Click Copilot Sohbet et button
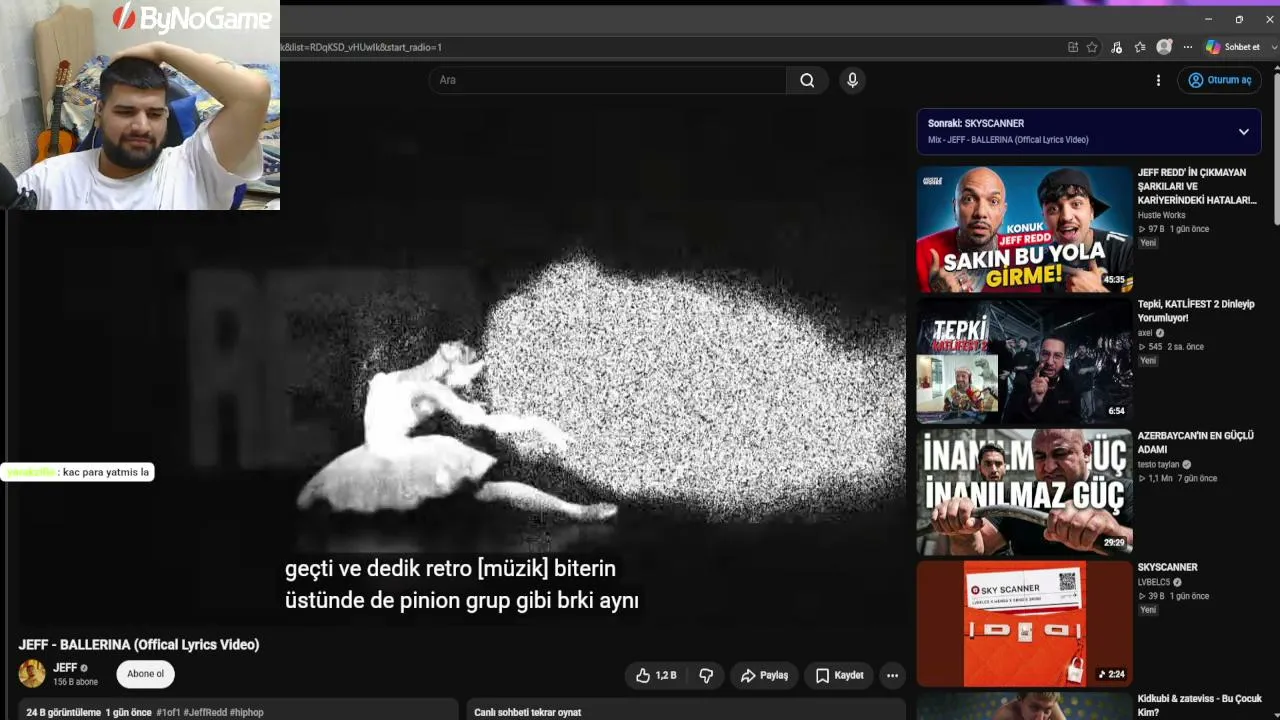 click(1232, 47)
